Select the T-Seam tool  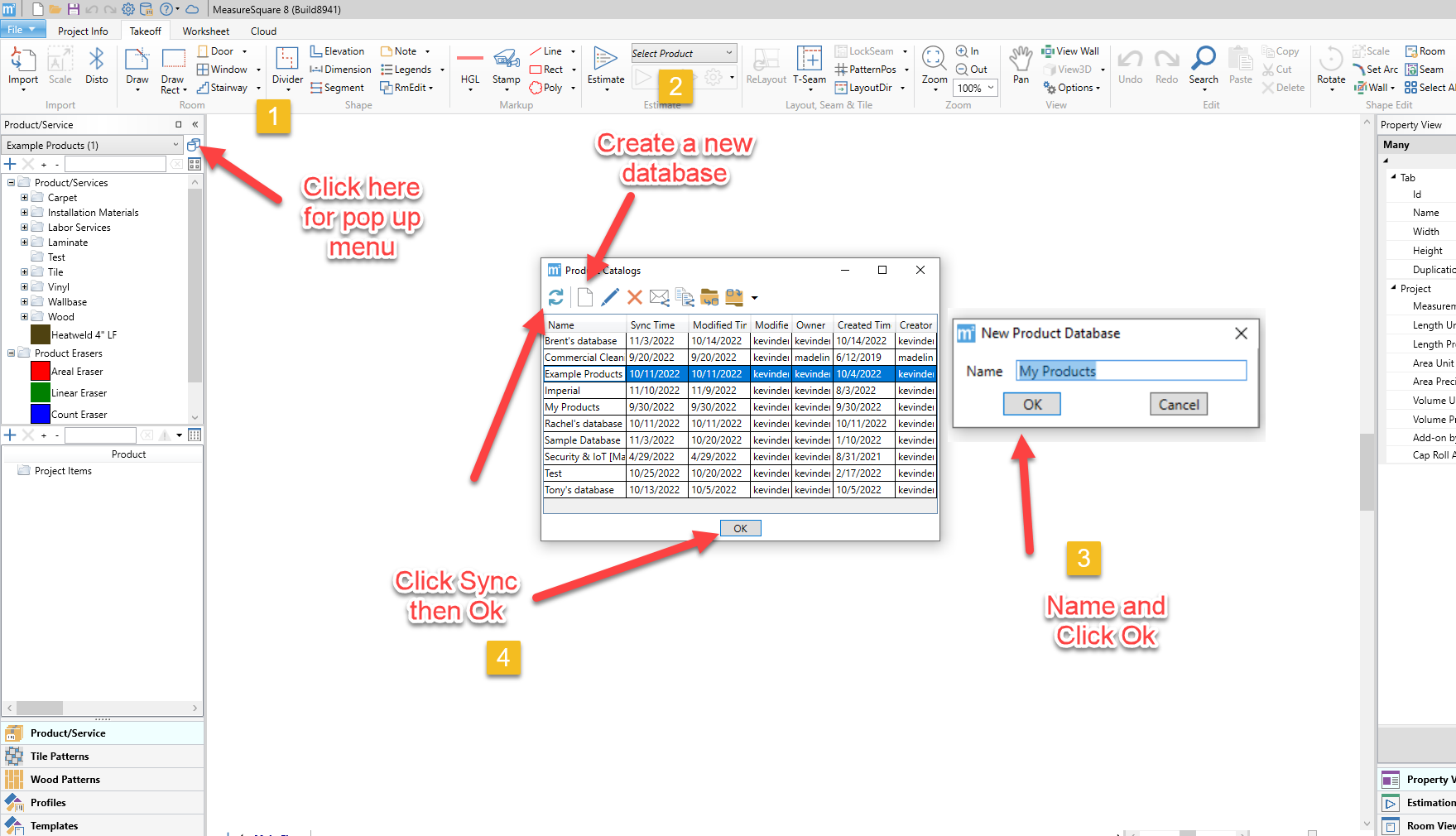(x=810, y=68)
